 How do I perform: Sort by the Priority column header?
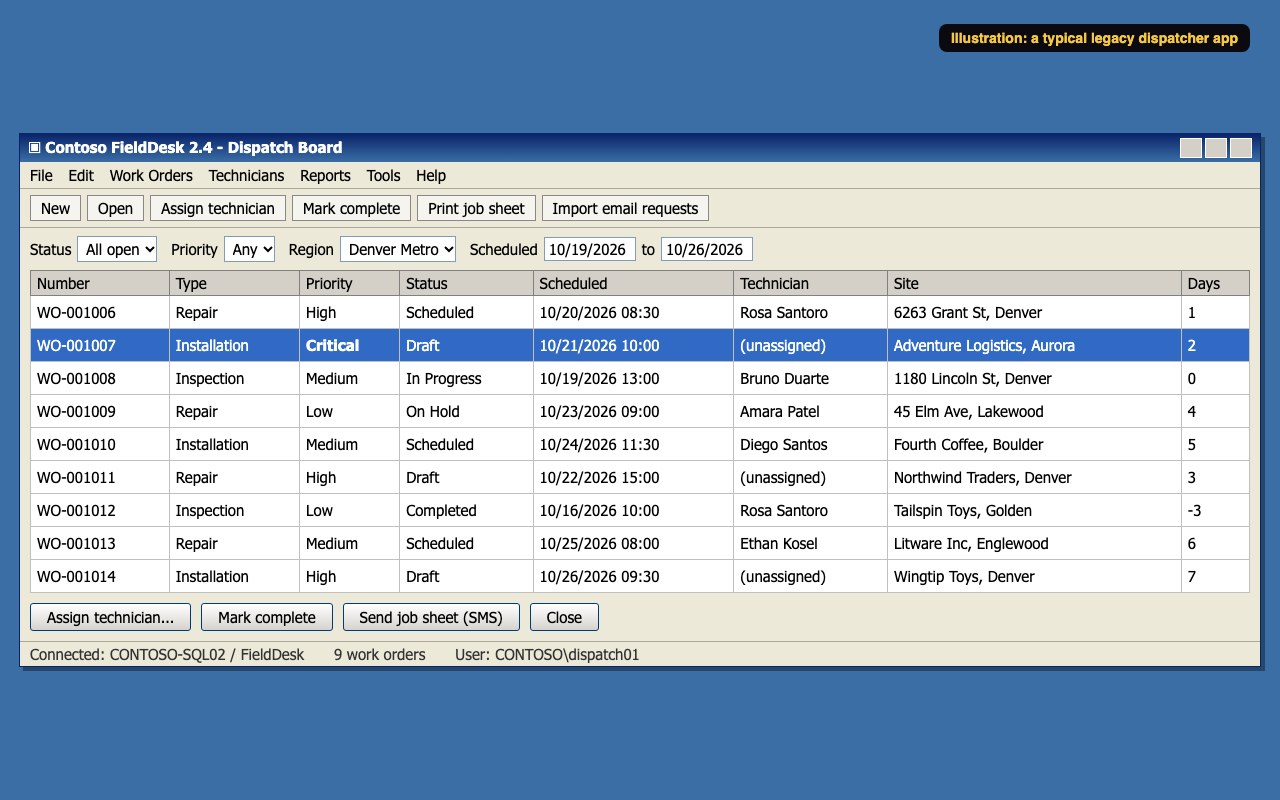(349, 283)
